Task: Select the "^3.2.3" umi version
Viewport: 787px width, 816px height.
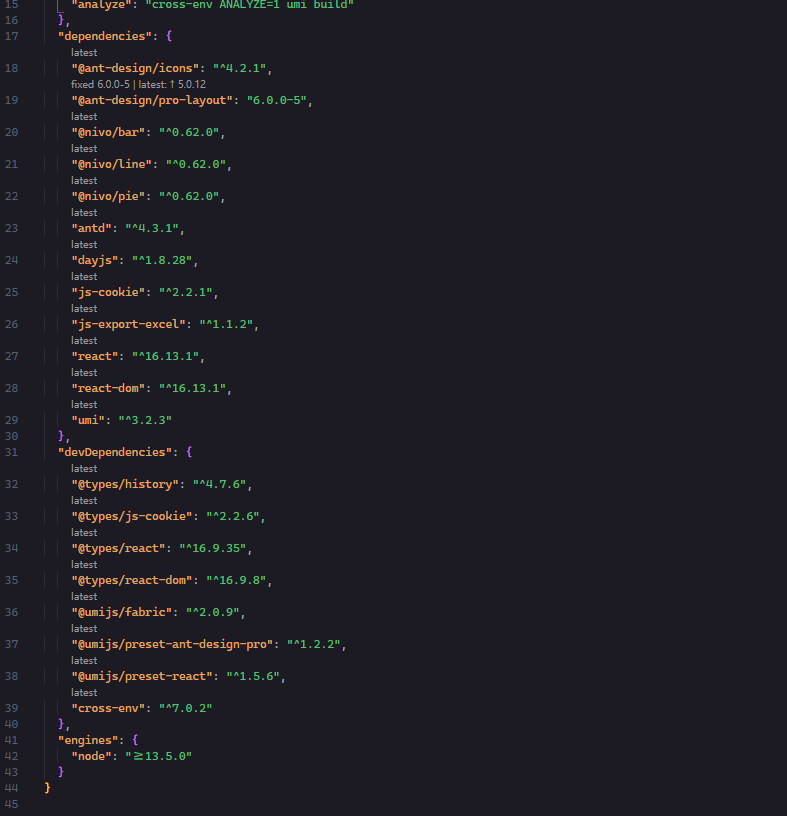Action: tap(145, 420)
